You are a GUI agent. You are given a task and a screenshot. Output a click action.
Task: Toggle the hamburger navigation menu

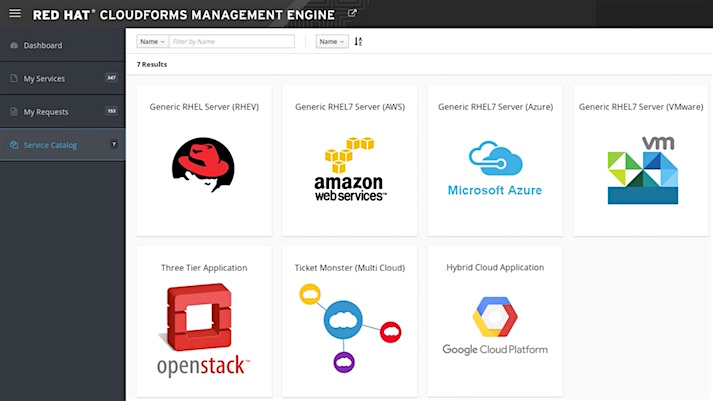pyautogui.click(x=14, y=14)
